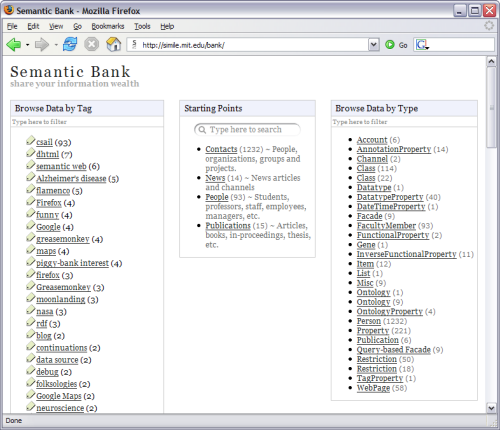This screenshot has height=430, width=500.
Task: Open the Tools menu
Action: 142,26
